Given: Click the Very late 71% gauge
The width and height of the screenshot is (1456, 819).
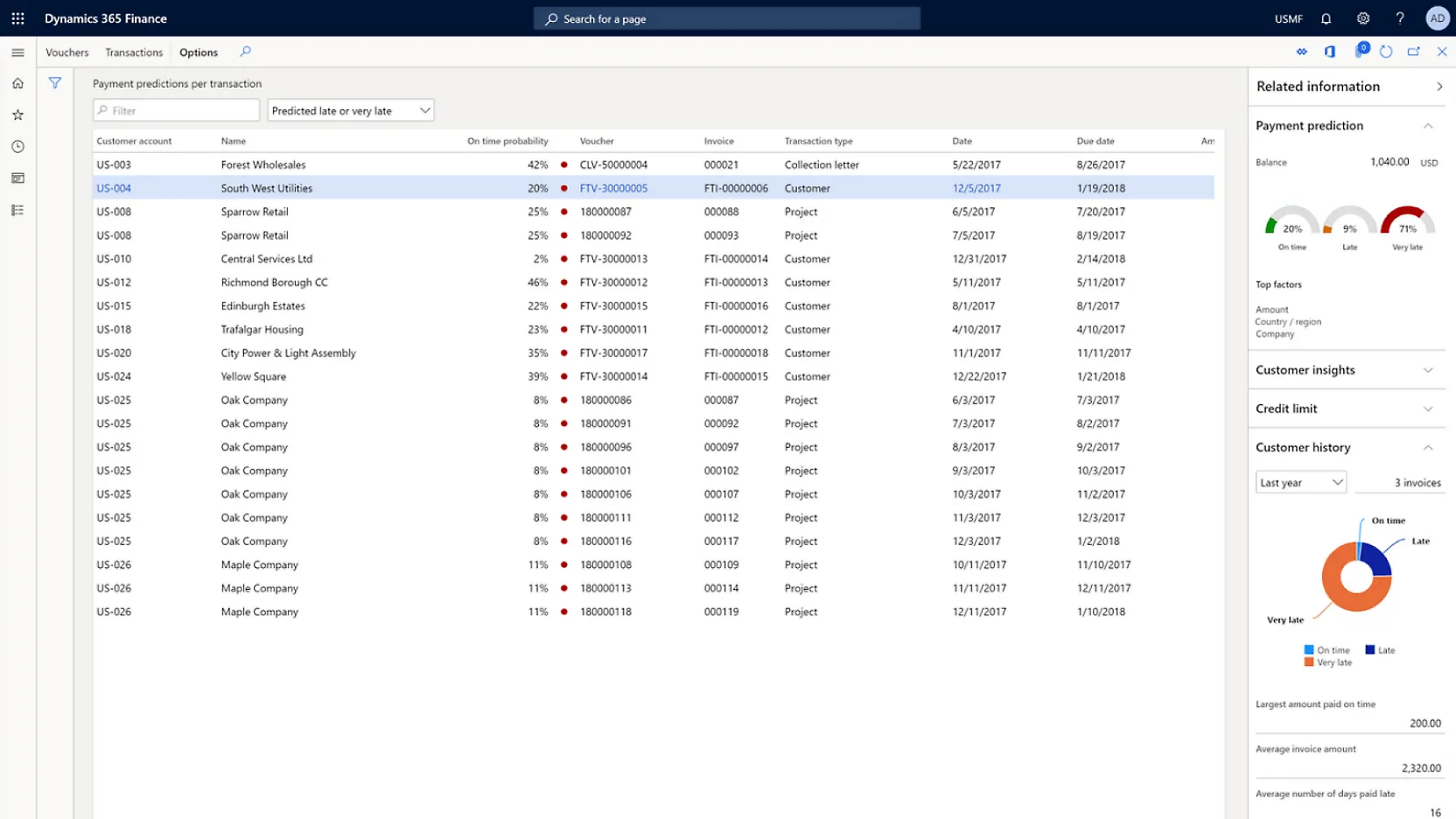Looking at the screenshot, I should (x=1406, y=227).
